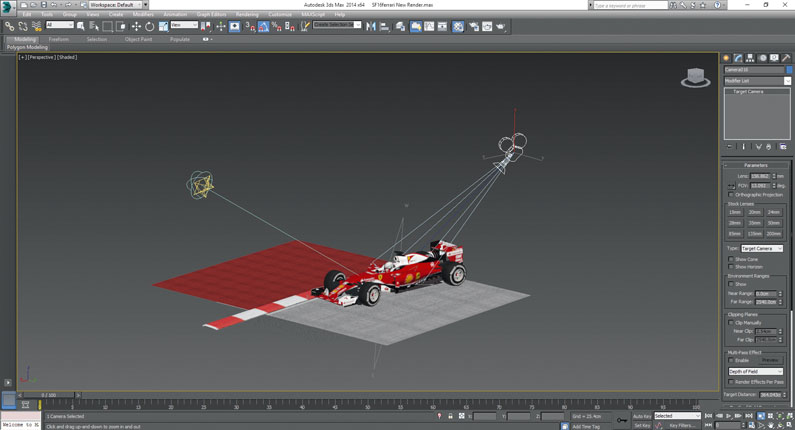Click the Multi-Pass Preview button
The width and height of the screenshot is (795, 430).
(x=770, y=360)
